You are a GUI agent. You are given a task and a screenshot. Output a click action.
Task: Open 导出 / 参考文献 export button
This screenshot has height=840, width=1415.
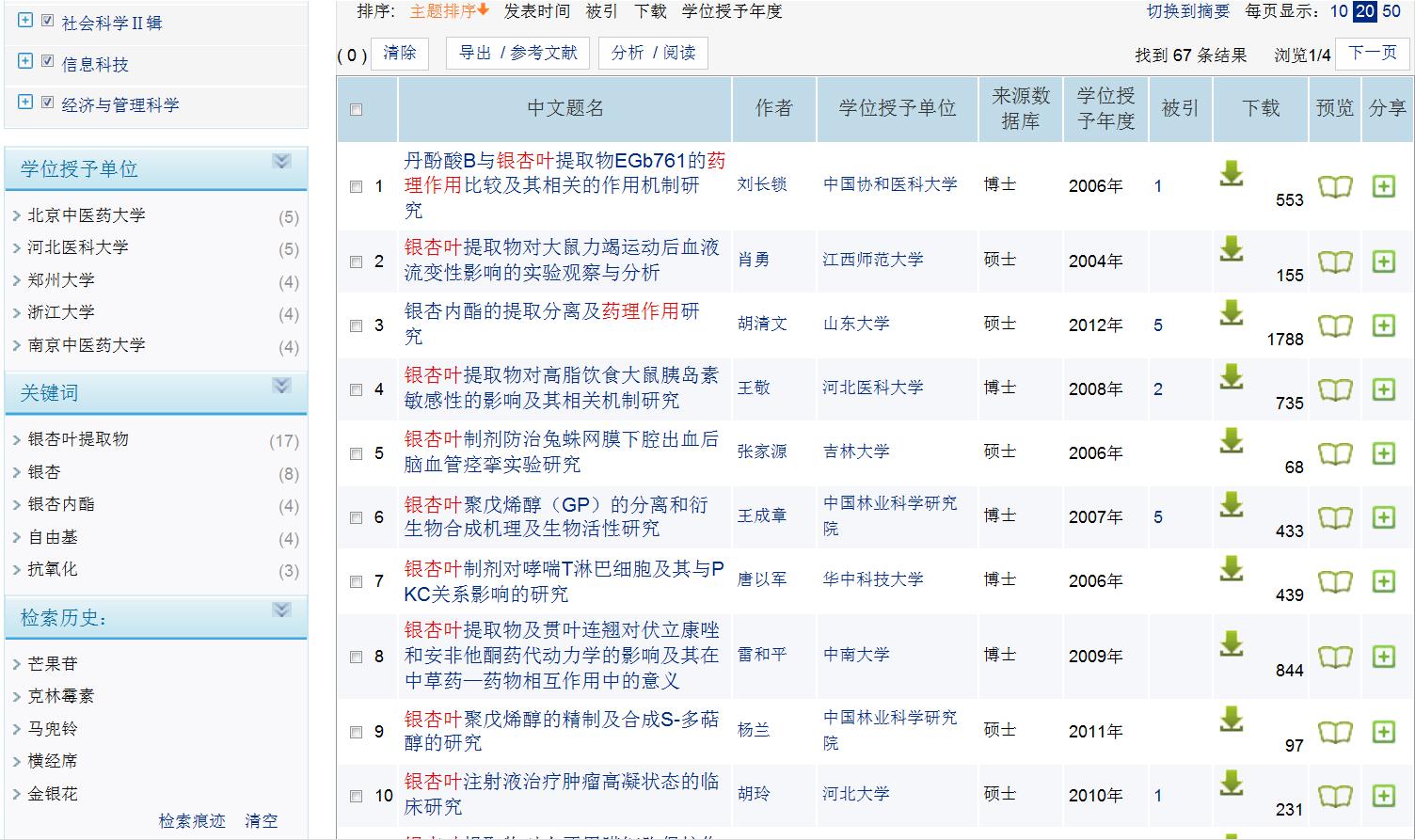click(517, 54)
